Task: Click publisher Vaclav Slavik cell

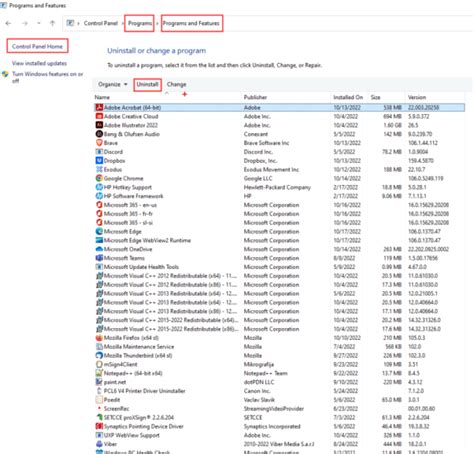Action: [x=259, y=400]
